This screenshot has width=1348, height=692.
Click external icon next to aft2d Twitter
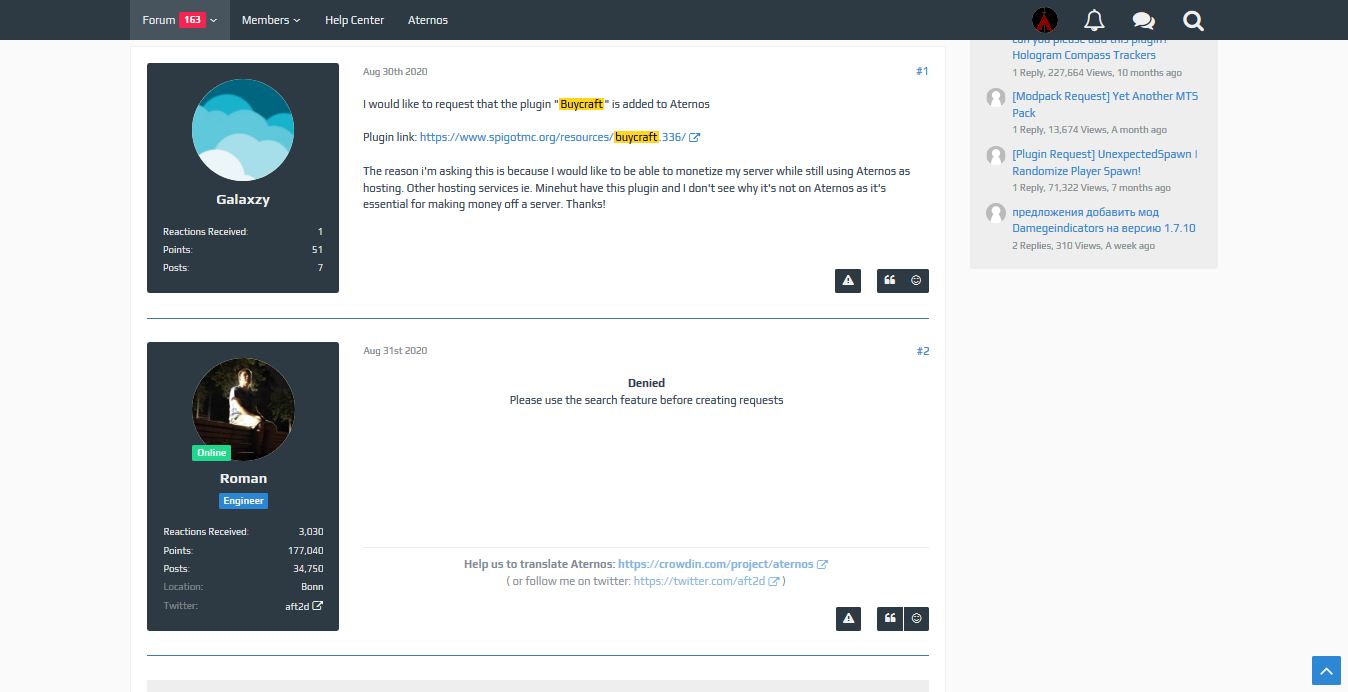[x=318, y=606]
